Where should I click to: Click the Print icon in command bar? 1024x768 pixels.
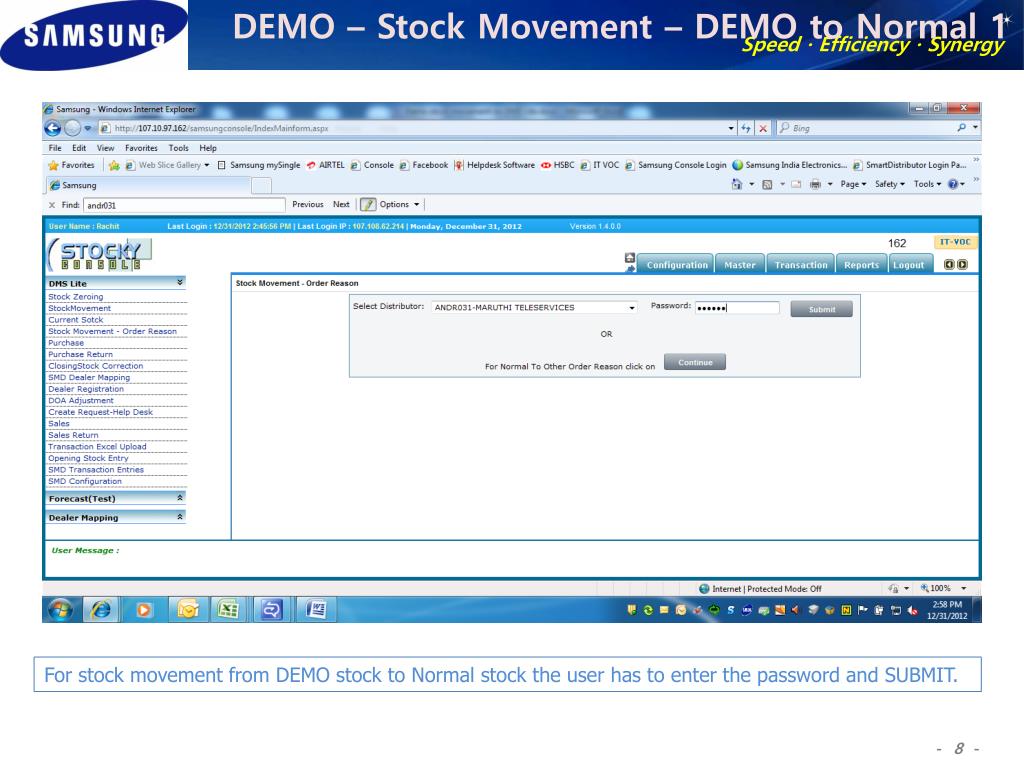coord(815,185)
